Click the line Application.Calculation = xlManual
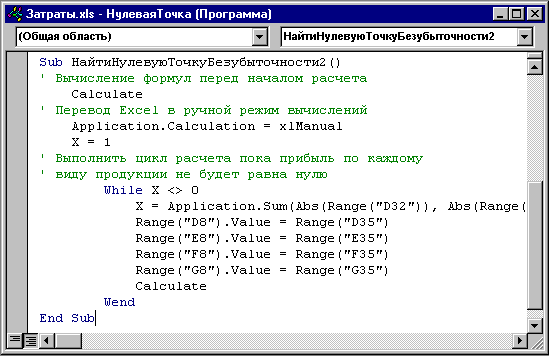 coord(207,126)
